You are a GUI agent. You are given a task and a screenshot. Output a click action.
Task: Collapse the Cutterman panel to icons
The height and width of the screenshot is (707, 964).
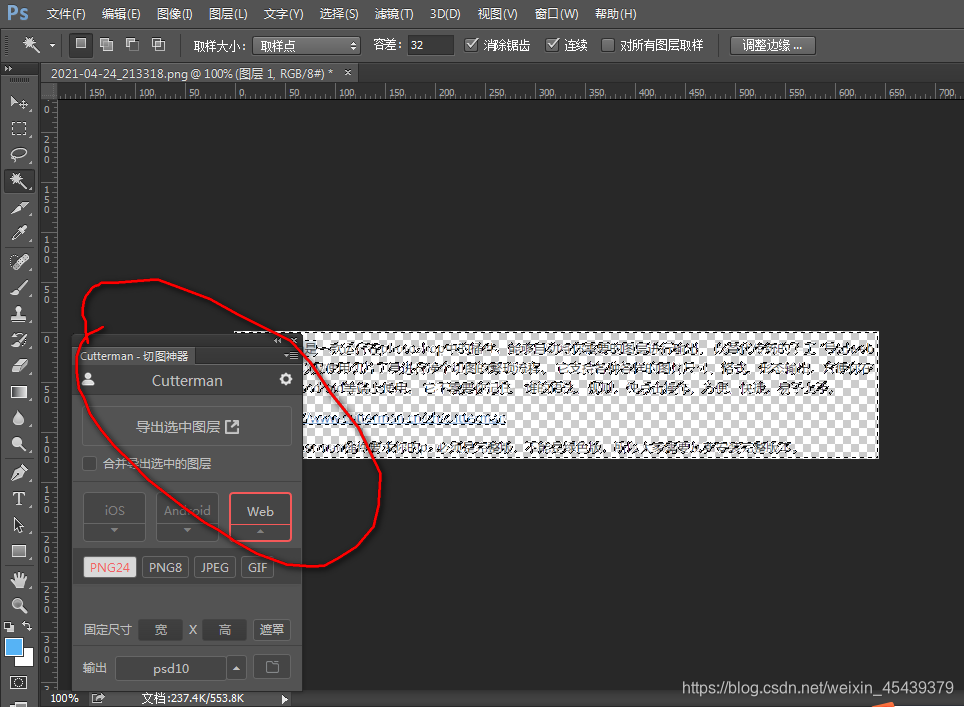[278, 340]
